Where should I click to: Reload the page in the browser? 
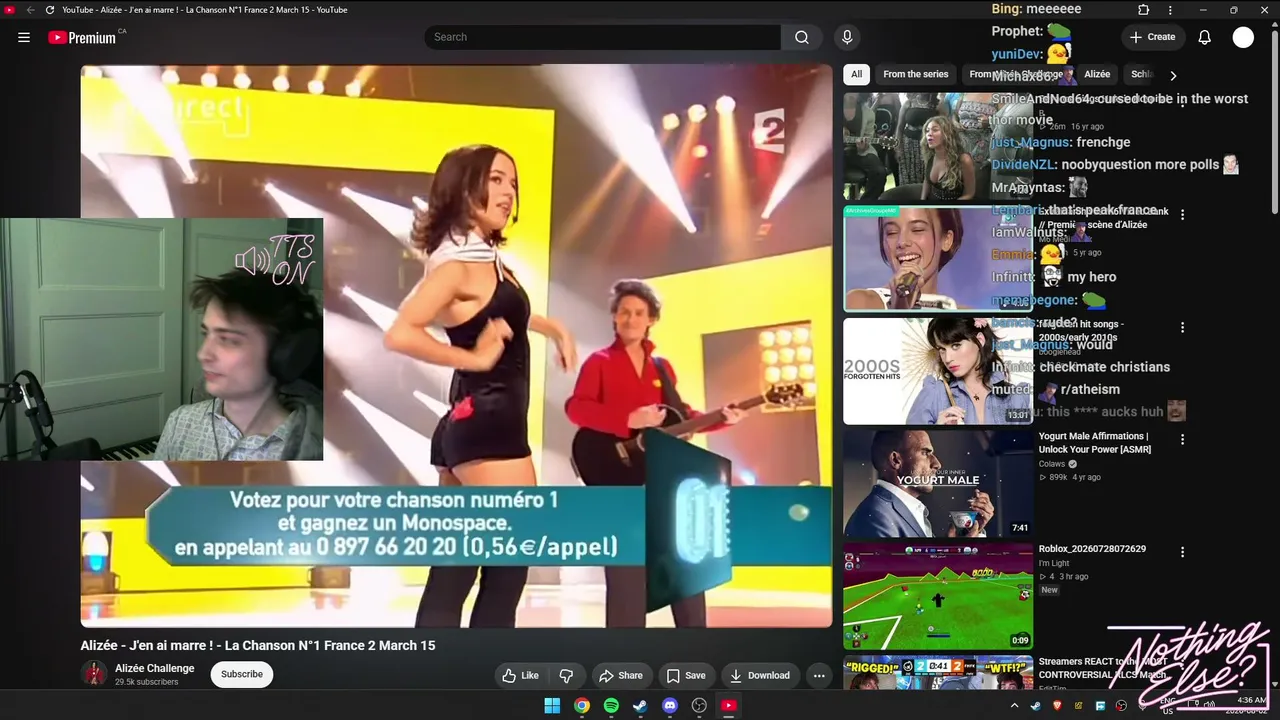pyautogui.click(x=50, y=10)
